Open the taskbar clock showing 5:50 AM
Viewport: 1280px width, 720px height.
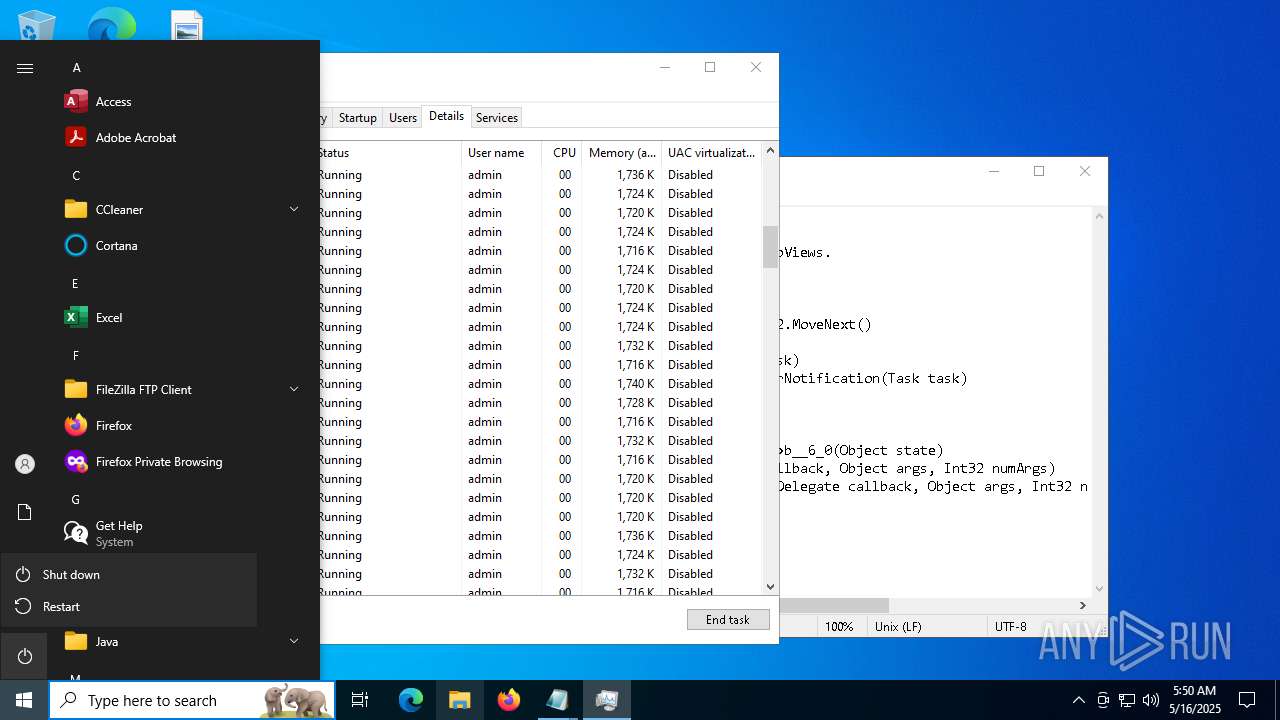click(1195, 700)
